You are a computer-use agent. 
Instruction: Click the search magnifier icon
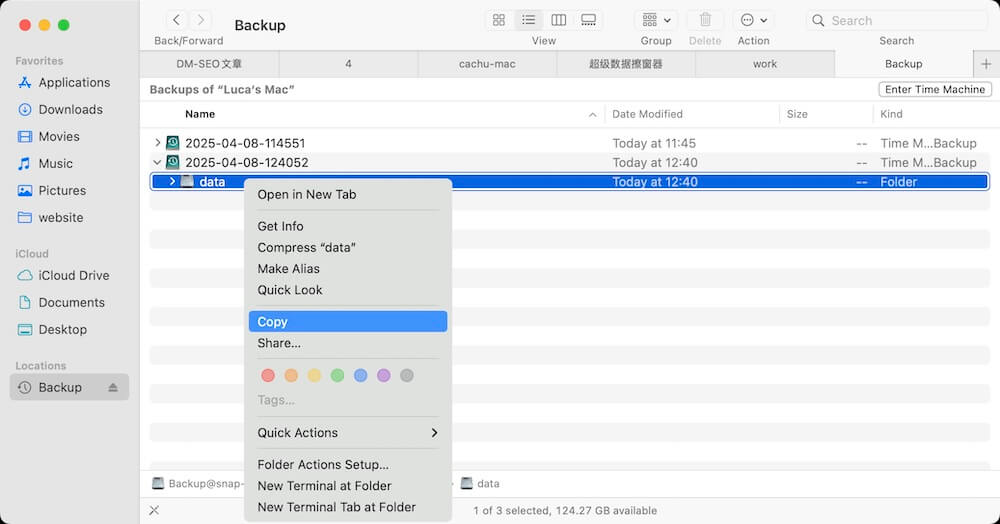[818, 20]
